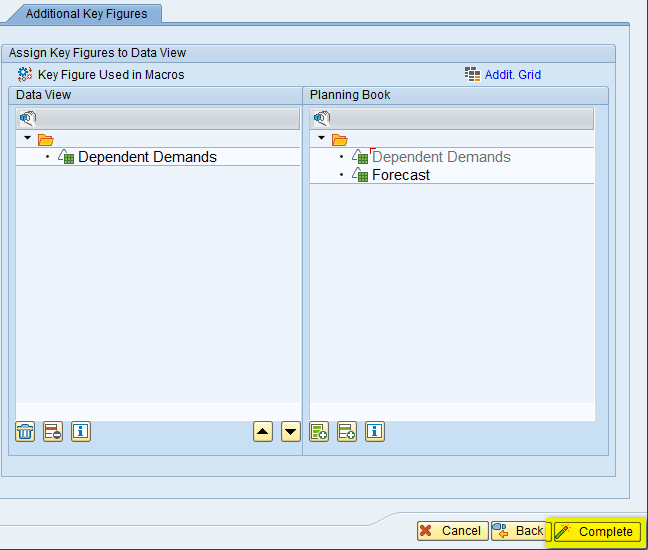Open the Additional Key Figures tab
The image size is (648, 550).
[86, 14]
